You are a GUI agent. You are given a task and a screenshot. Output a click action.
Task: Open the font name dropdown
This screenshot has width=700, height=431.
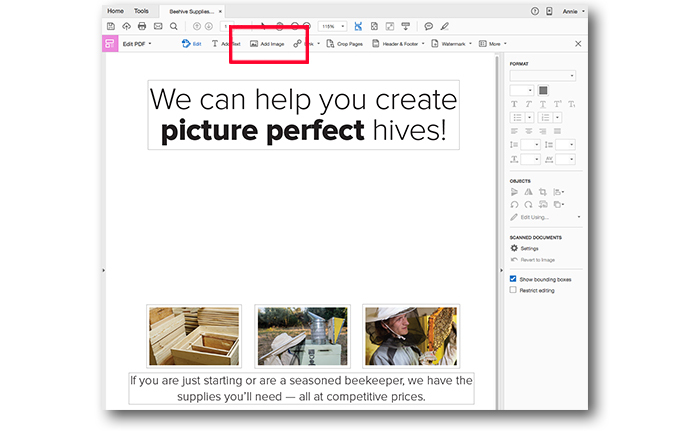[x=542, y=76]
